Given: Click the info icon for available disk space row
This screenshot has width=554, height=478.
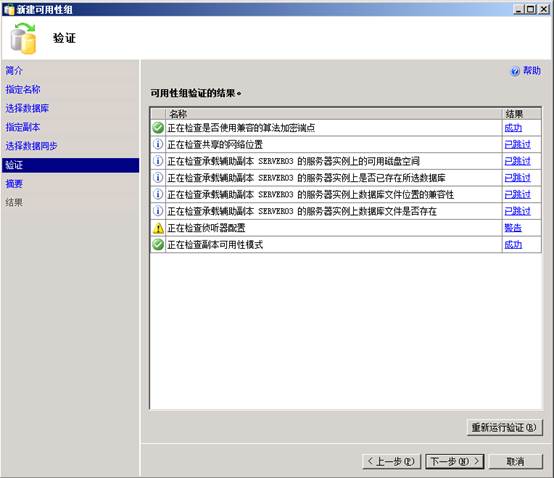Looking at the screenshot, I should tap(158, 161).
